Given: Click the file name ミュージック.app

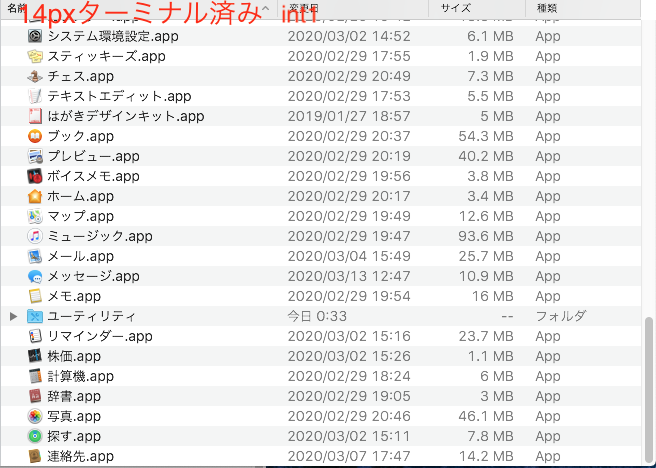Looking at the screenshot, I should coord(100,236).
